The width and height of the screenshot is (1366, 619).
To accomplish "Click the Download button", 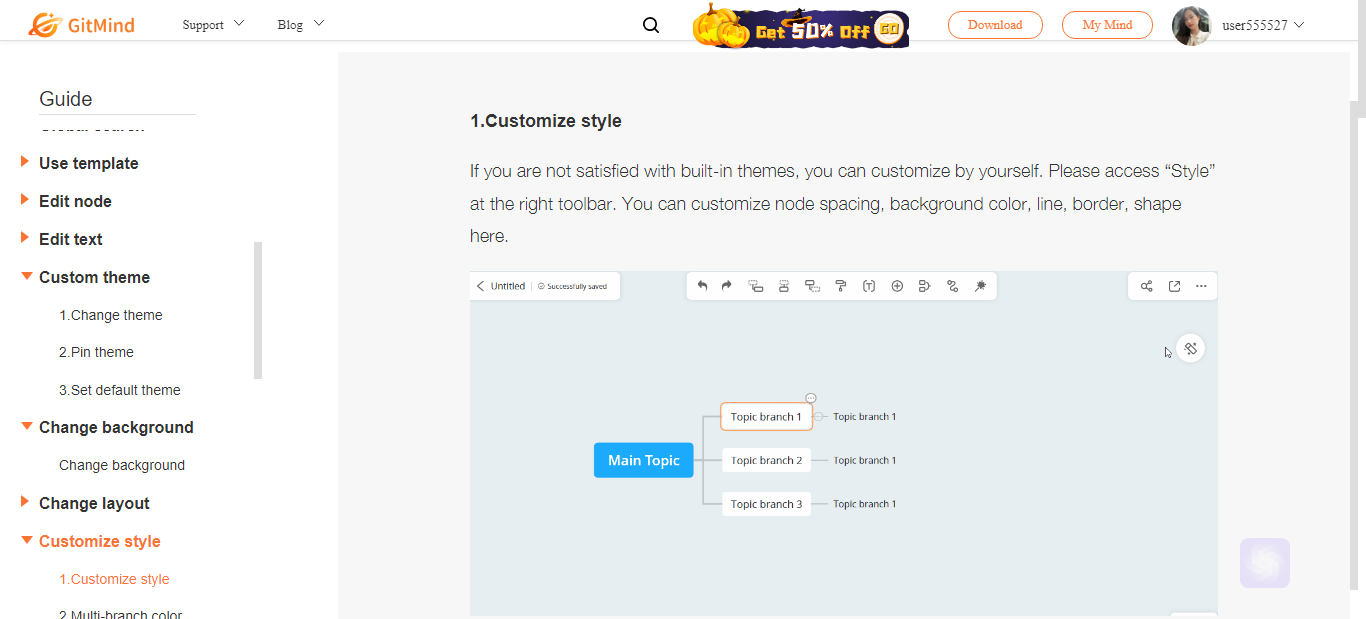I will coord(995,25).
